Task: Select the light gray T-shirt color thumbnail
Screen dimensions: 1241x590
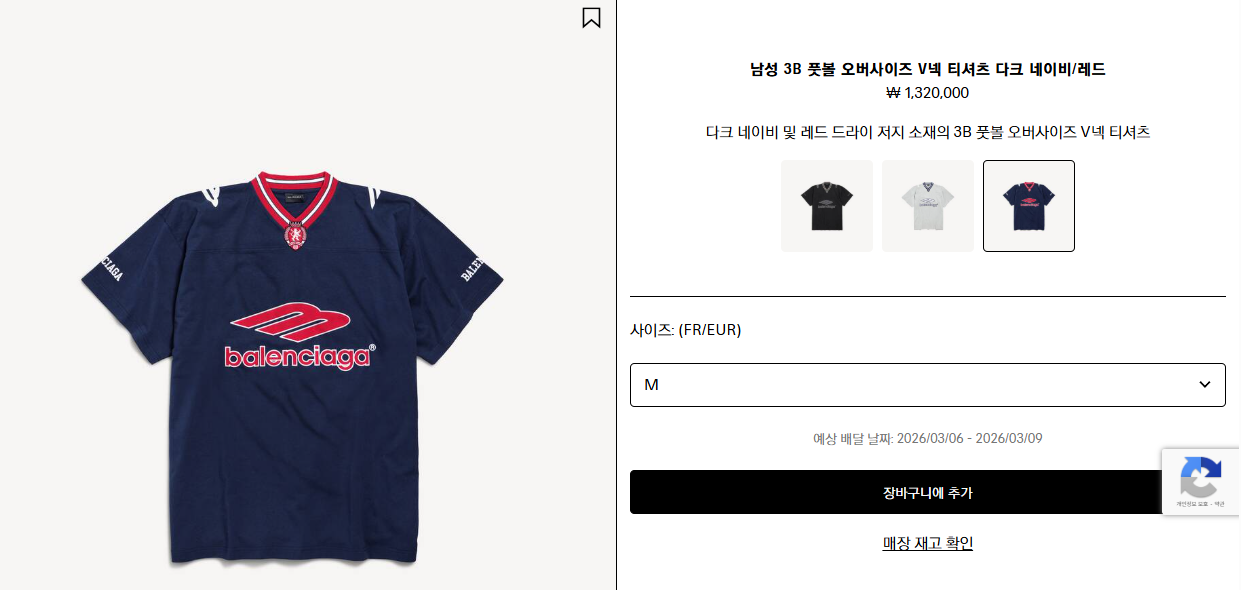Action: pyautogui.click(x=927, y=206)
